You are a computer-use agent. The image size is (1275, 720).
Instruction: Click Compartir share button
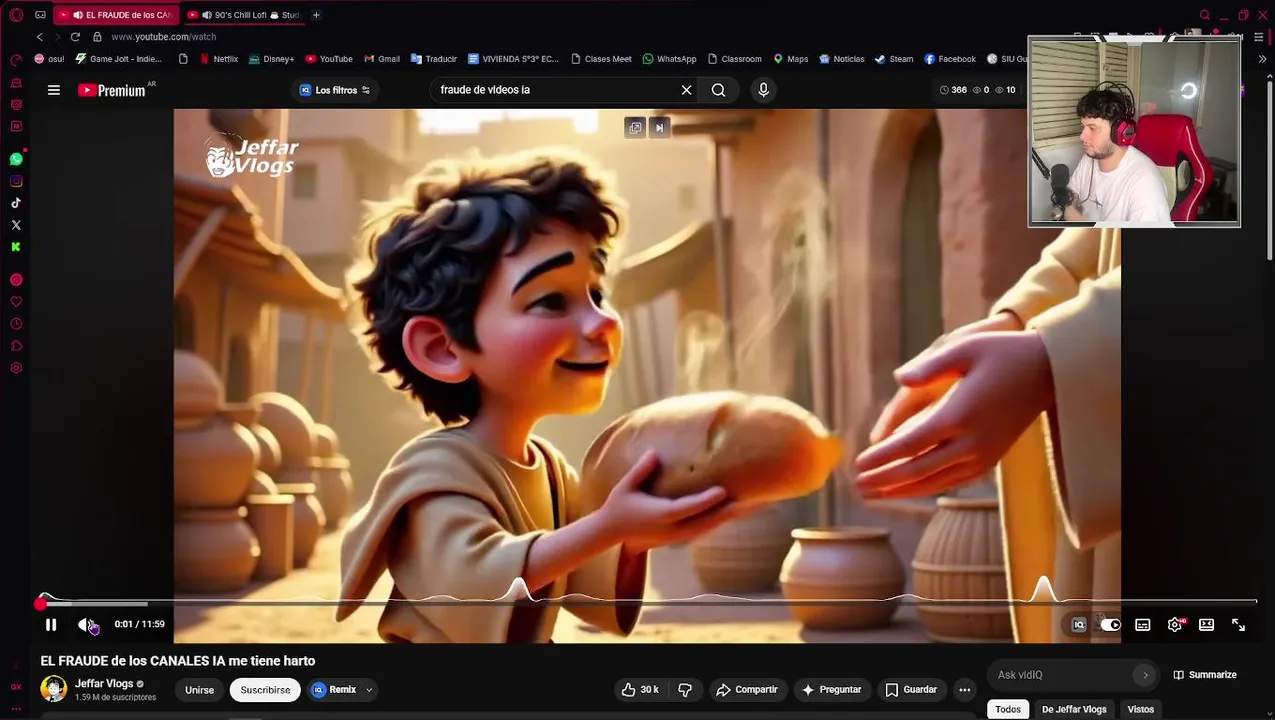point(746,689)
